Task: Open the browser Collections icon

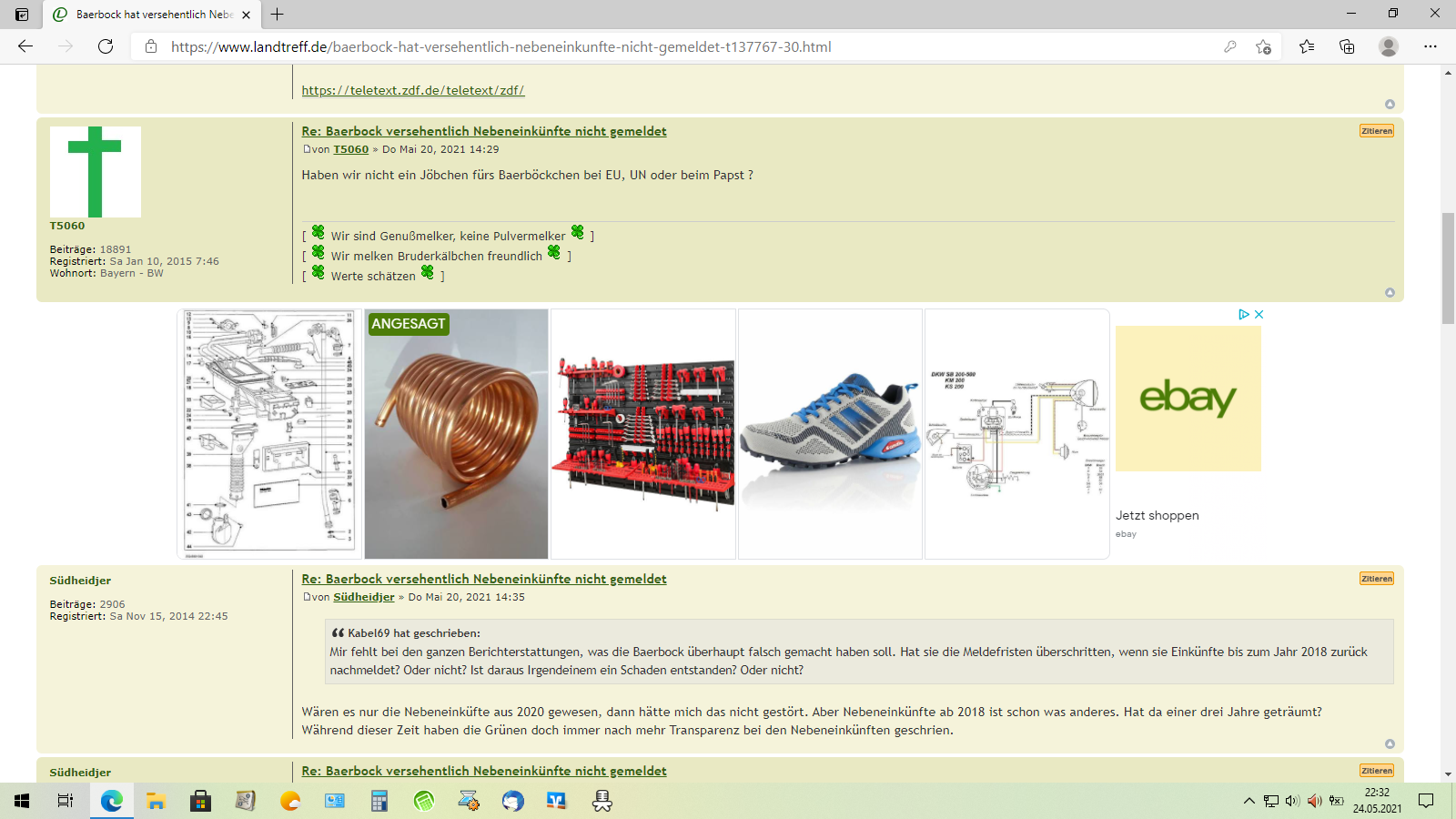Action: [1347, 46]
